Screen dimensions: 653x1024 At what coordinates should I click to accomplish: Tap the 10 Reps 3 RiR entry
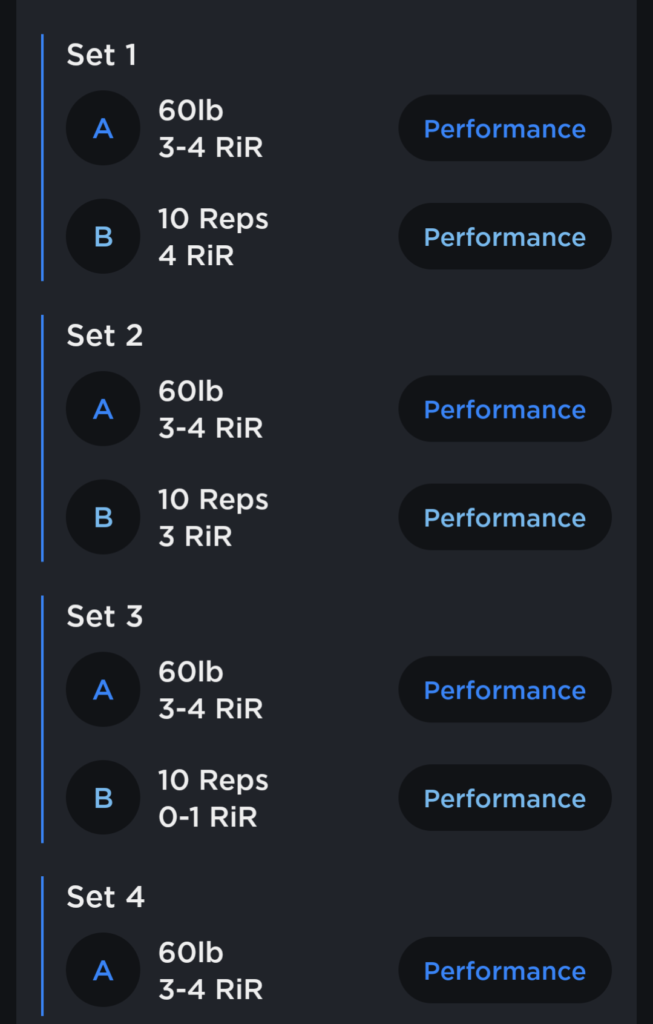213,518
